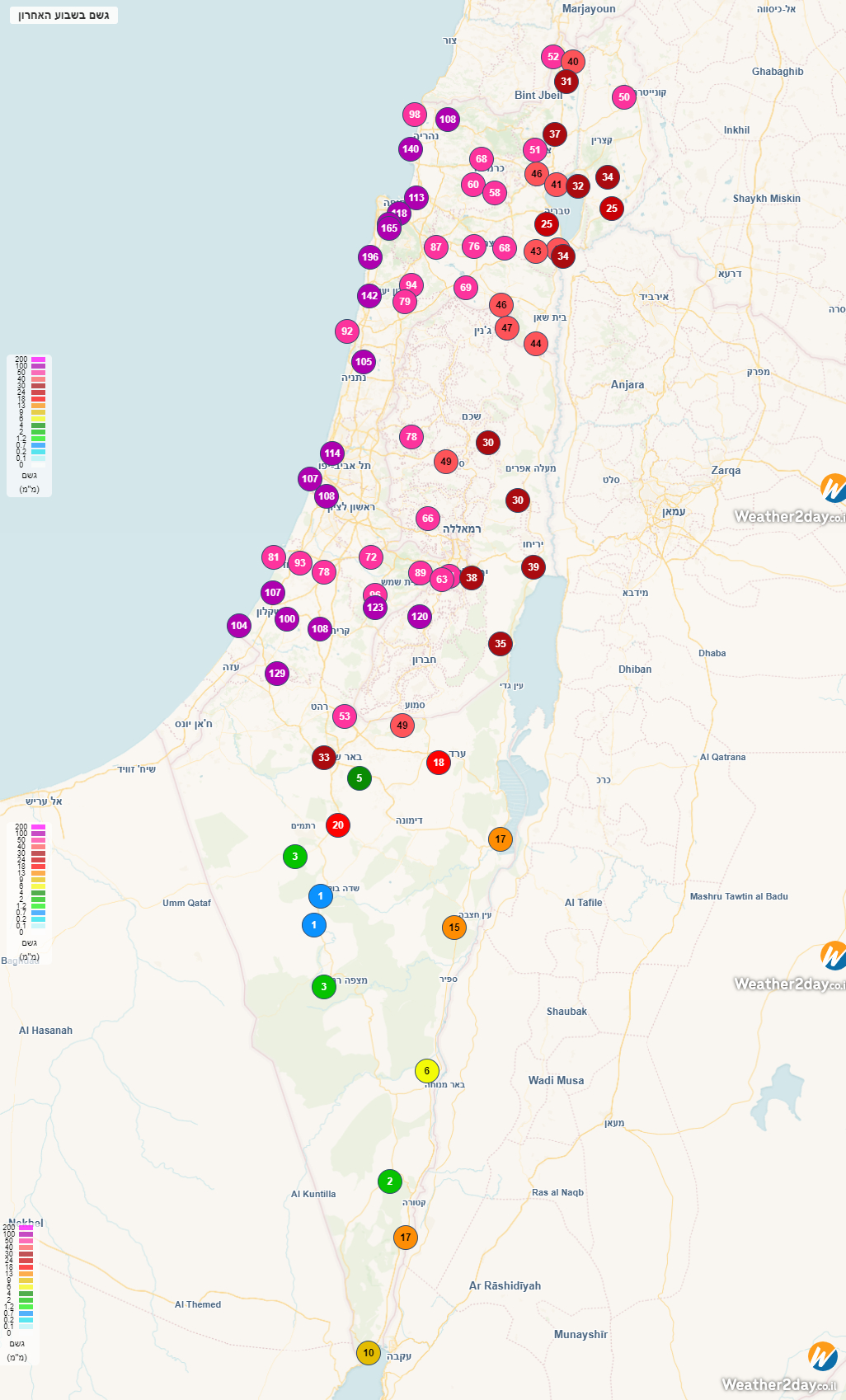Viewport: 846px width, 1400px height.
Task: Open the 129 rainfall marker near Gaza
Action: click(277, 674)
